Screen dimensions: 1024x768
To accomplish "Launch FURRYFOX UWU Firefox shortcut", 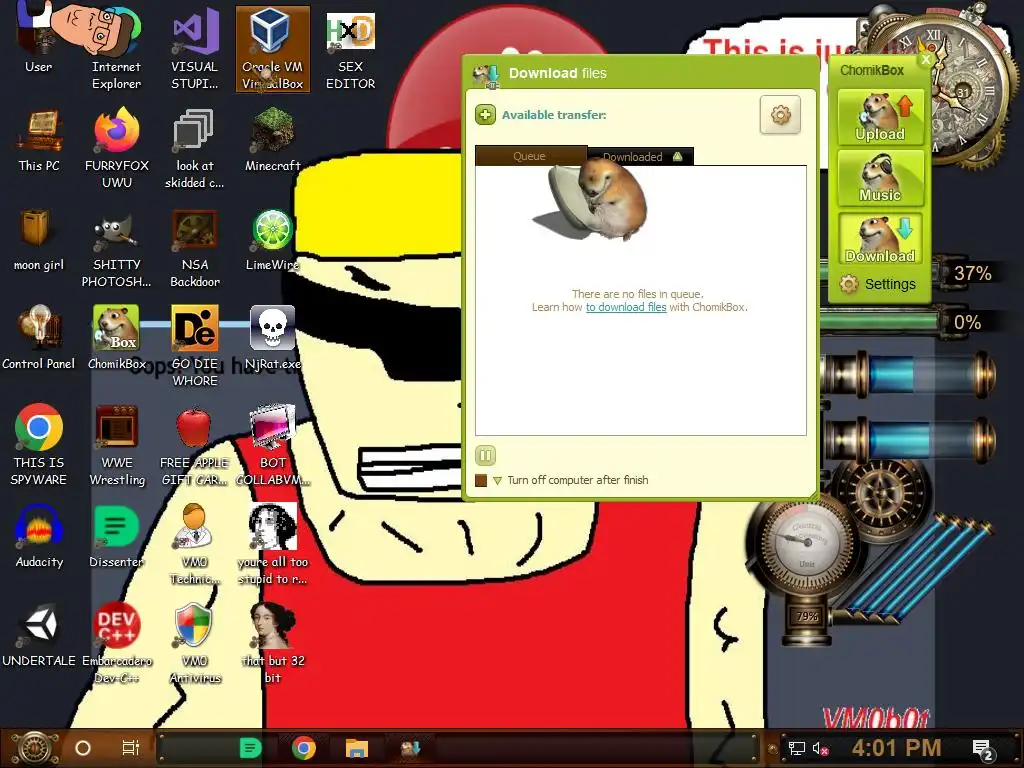I will [116, 148].
